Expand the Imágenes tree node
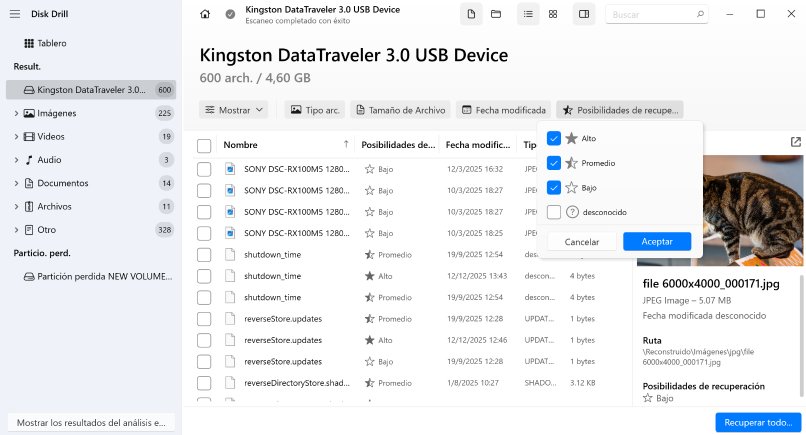Image resolution: width=806 pixels, height=435 pixels. 16,113
